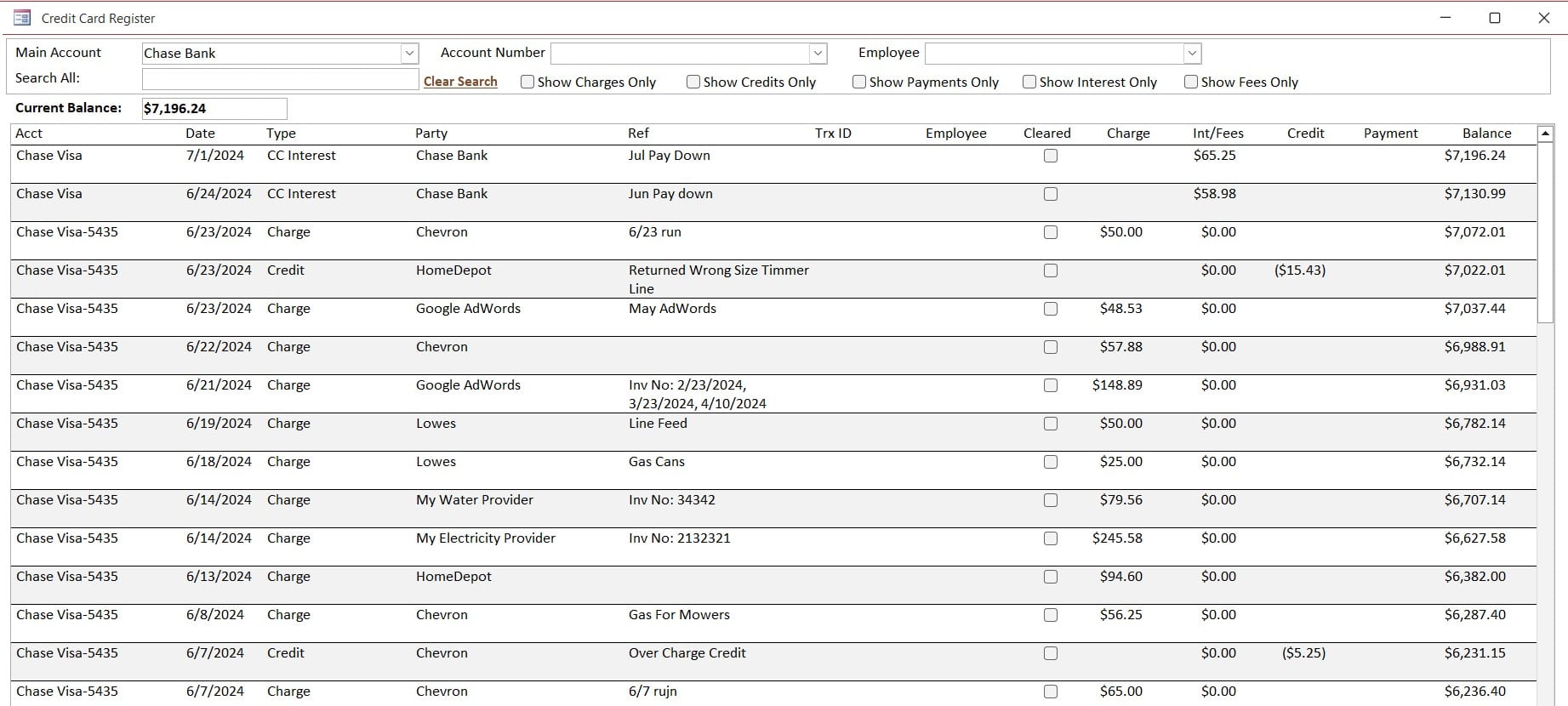This screenshot has width=1568, height=706.
Task: Mark the 7/1/2024 Jul Pay Down row cleared
Action: 1051,156
